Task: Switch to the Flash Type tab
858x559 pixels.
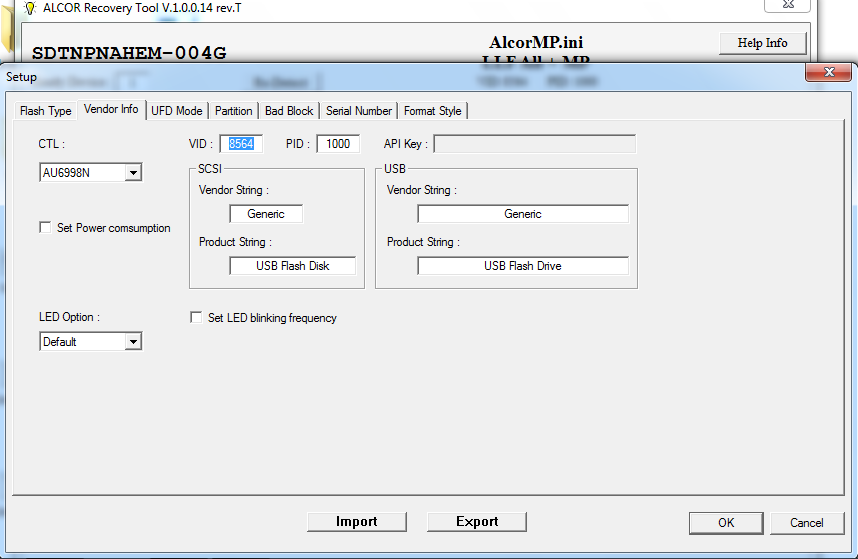Action: [45, 110]
